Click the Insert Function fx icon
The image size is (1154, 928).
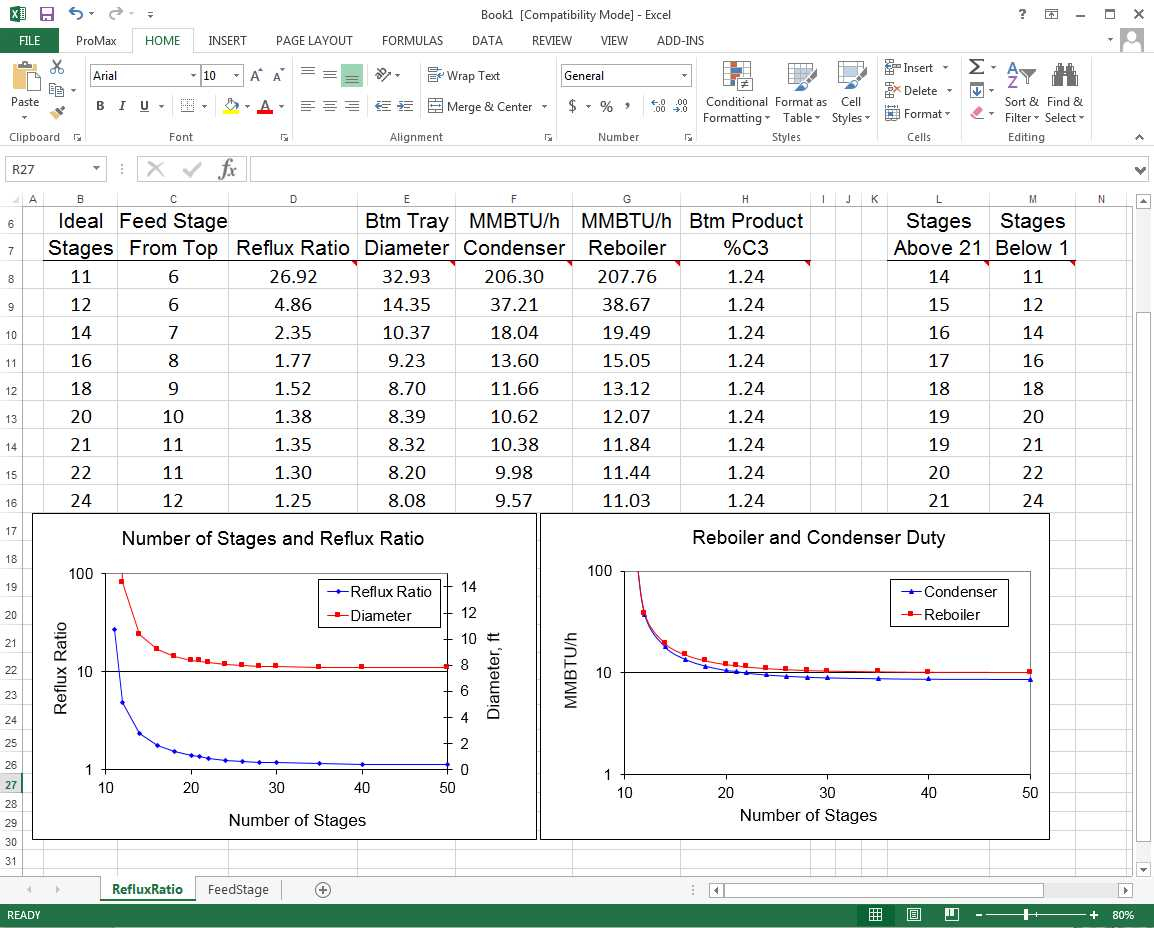[x=228, y=169]
